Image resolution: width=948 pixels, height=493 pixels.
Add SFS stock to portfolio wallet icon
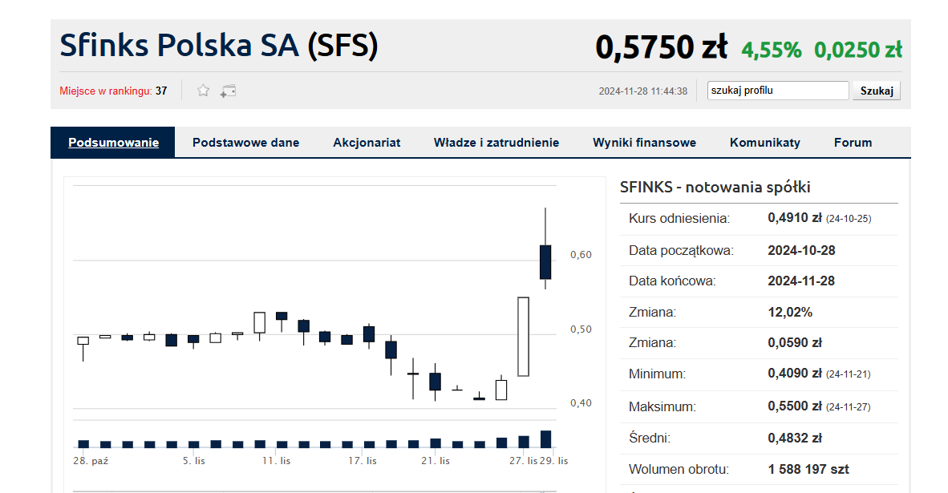[x=228, y=91]
